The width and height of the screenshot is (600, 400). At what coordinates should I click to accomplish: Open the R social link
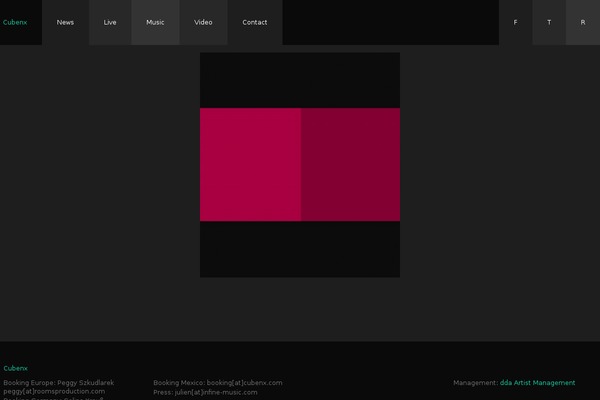[x=583, y=22]
